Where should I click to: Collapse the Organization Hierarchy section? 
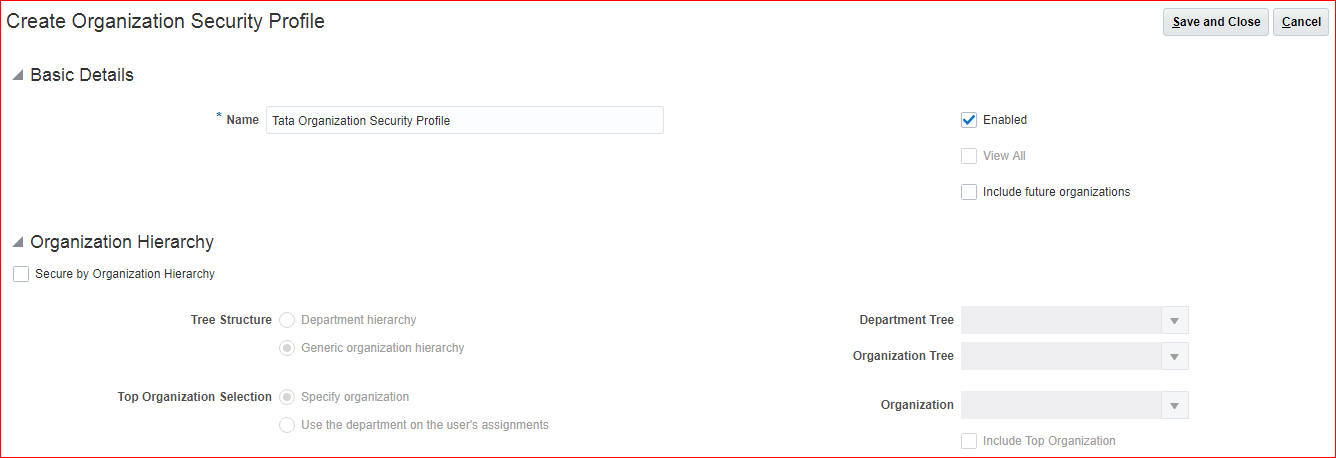tap(18, 243)
